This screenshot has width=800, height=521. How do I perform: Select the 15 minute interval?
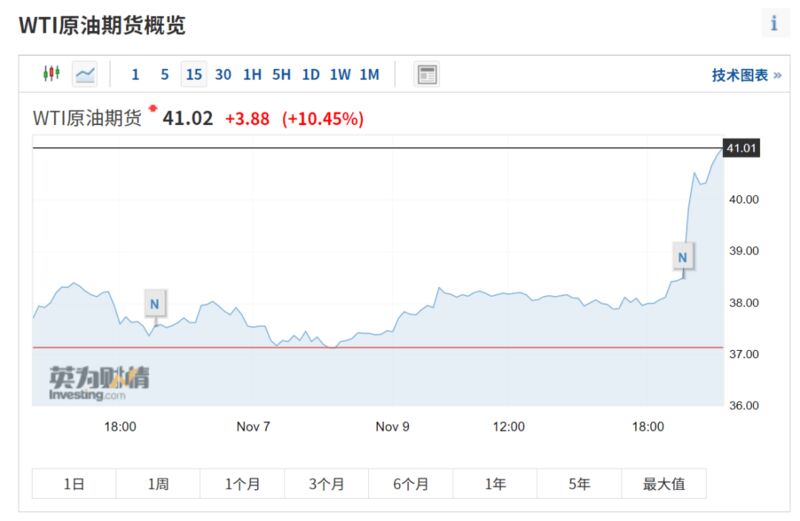[x=194, y=74]
